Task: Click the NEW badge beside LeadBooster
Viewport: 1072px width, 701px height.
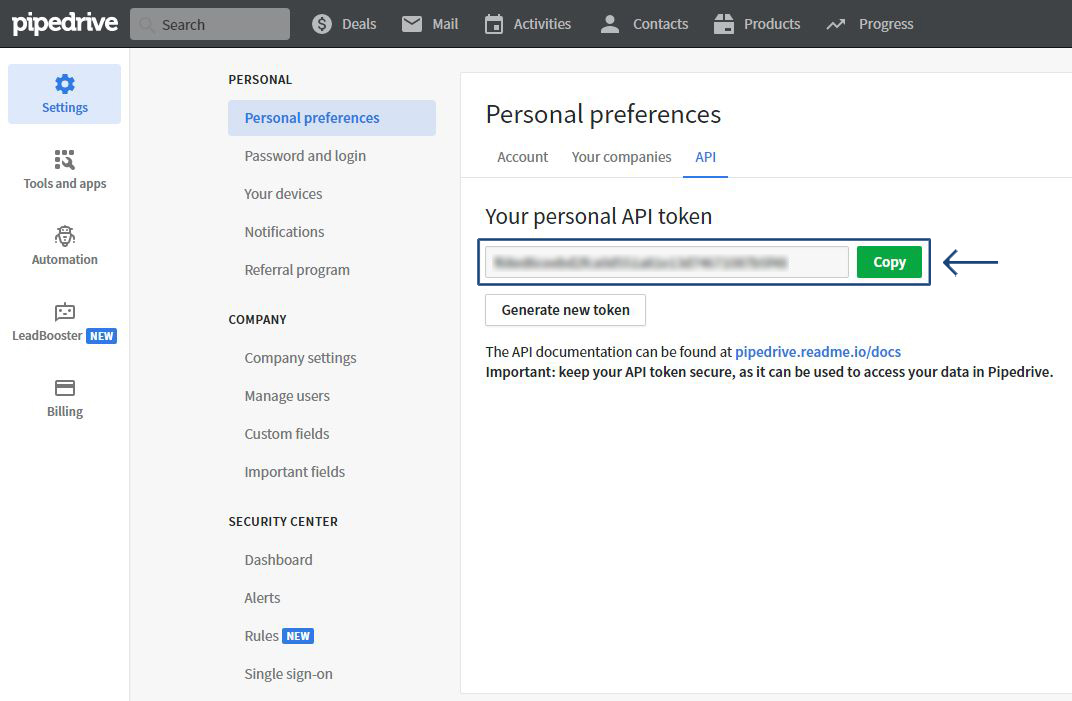Action: pos(102,336)
